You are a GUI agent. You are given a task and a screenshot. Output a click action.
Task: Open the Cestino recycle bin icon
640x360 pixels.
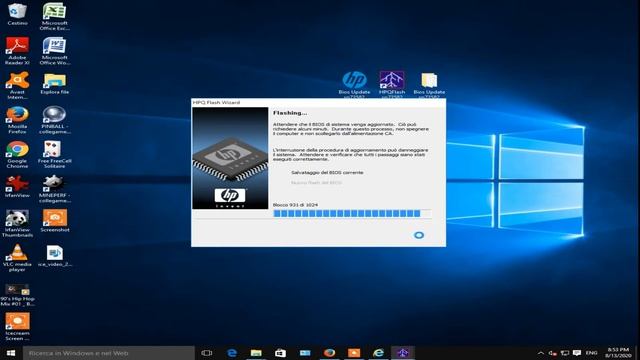tap(17, 14)
